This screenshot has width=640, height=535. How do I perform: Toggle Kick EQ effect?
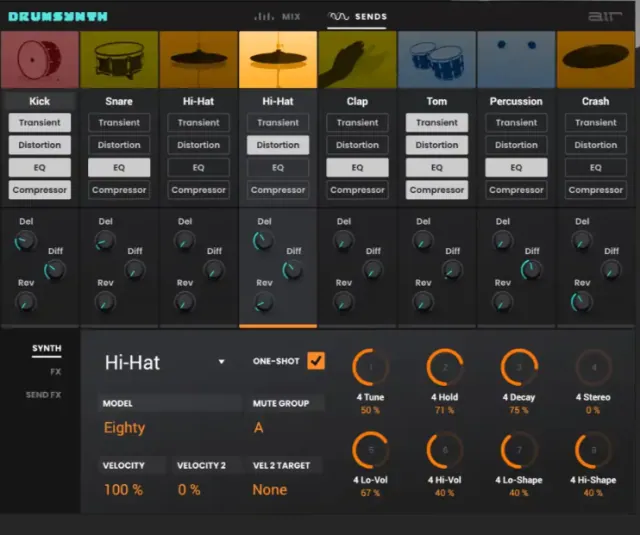[x=40, y=167]
